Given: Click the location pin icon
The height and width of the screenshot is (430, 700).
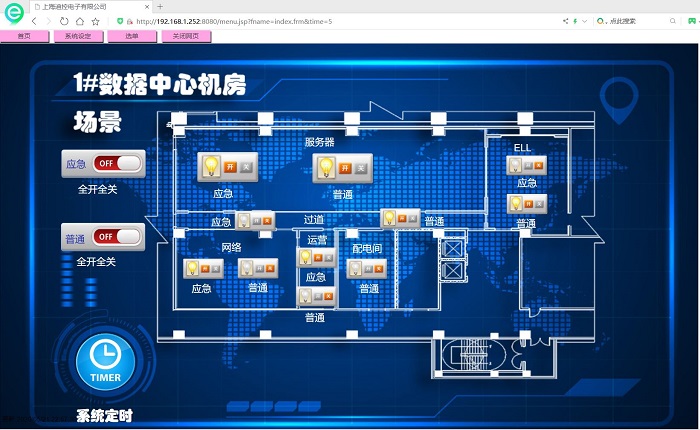Looking at the screenshot, I should [624, 96].
